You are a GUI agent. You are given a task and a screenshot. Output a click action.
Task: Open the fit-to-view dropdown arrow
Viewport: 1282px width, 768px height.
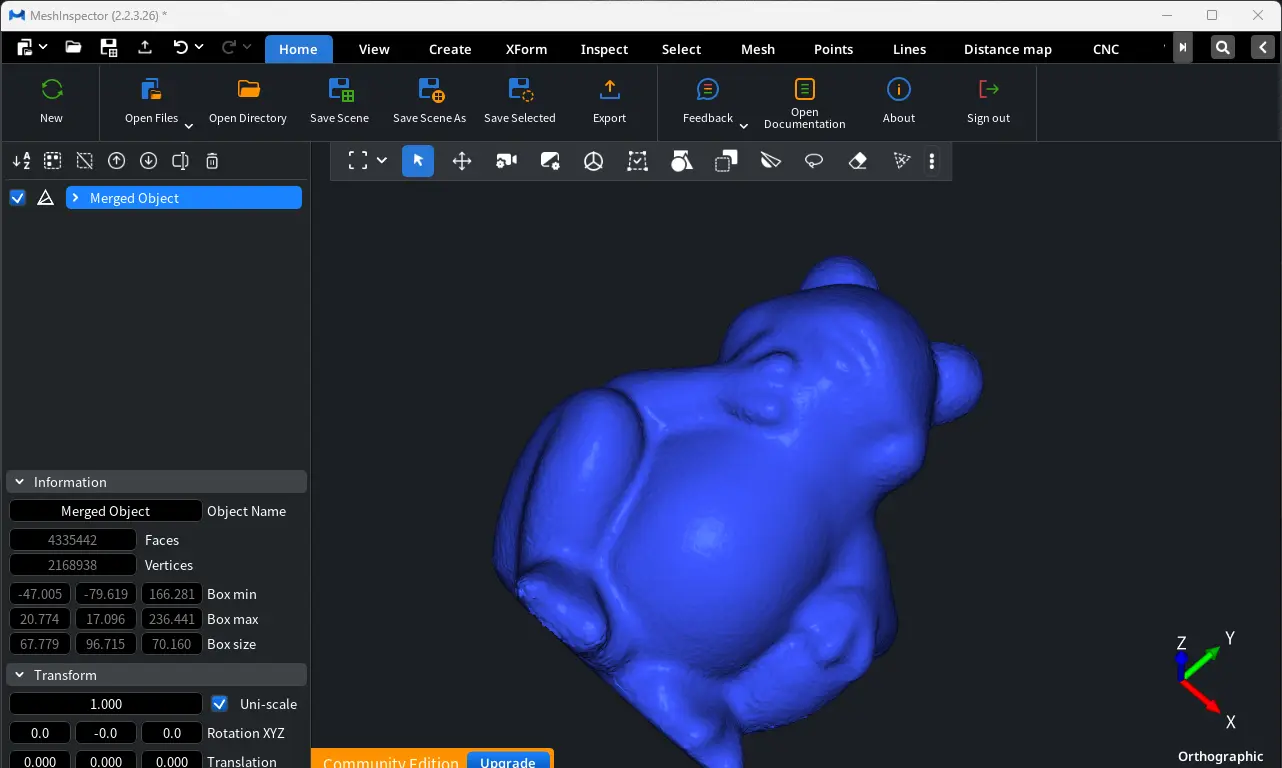[x=382, y=161]
